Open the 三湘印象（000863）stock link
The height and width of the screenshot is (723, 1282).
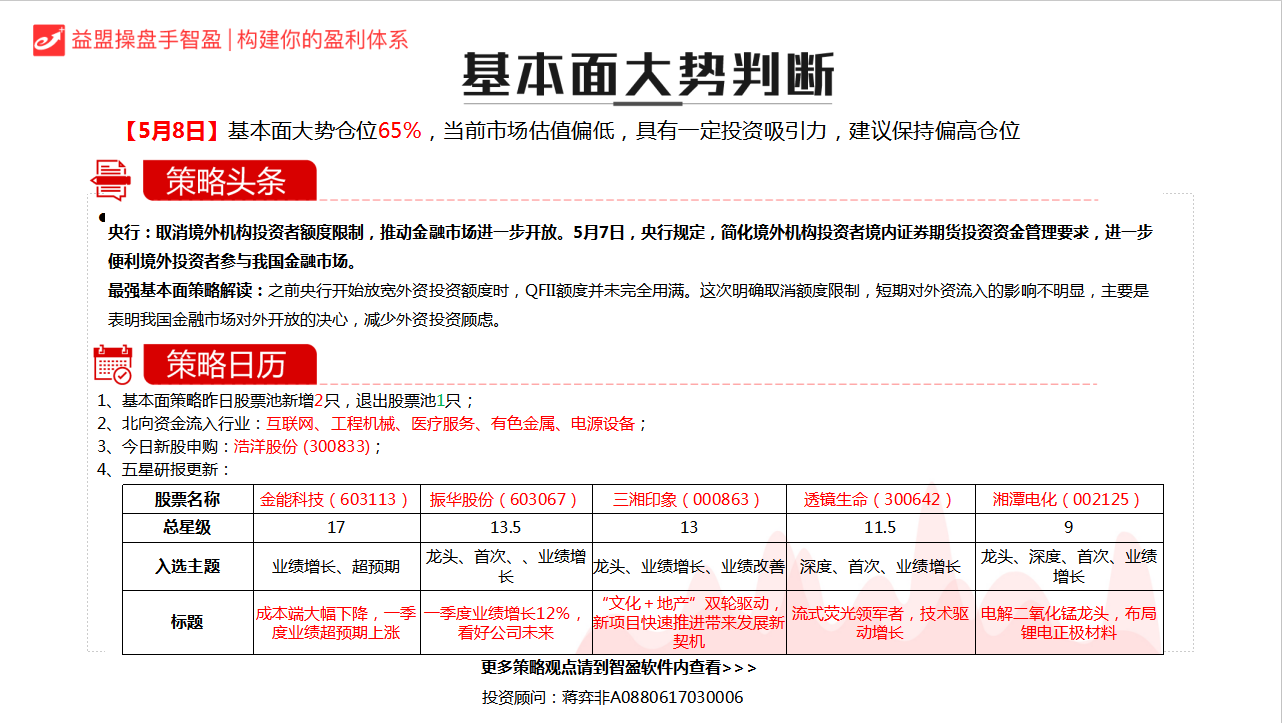pyautogui.click(x=687, y=499)
